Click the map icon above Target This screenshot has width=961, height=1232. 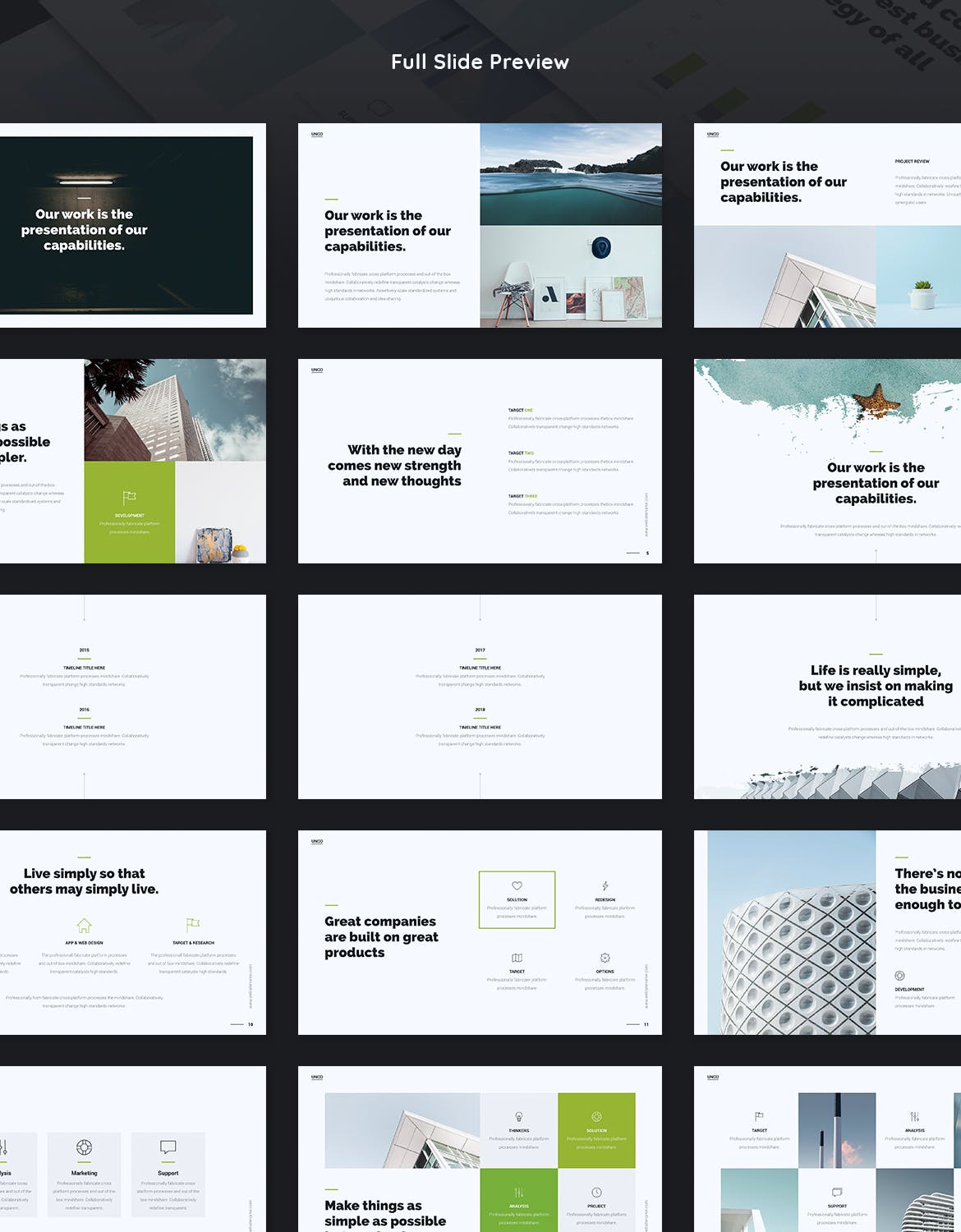coord(517,958)
